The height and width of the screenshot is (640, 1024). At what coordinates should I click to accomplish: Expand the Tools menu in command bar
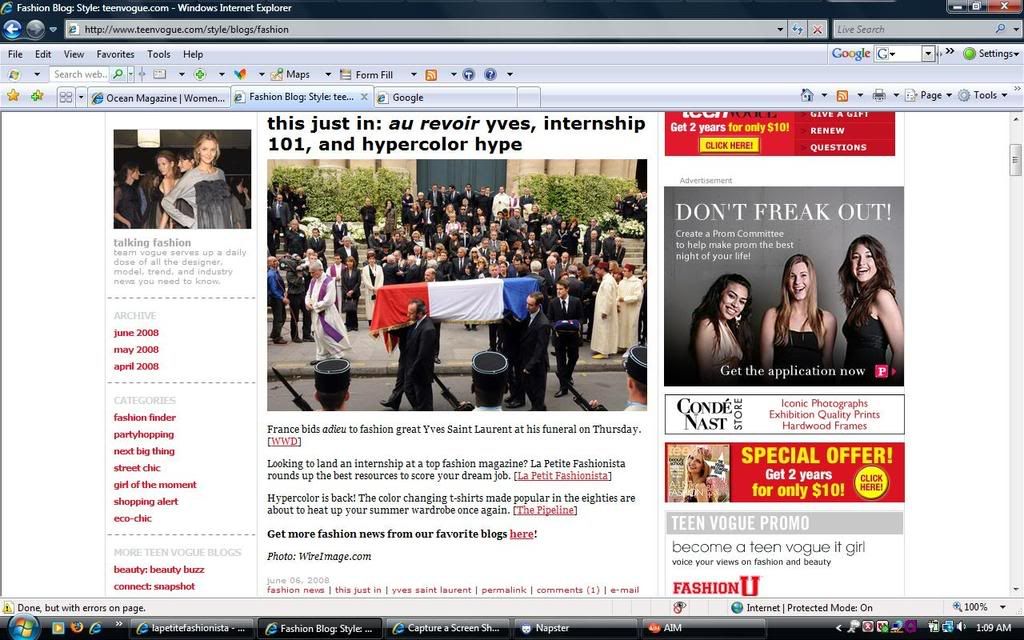pyautogui.click(x=983, y=95)
